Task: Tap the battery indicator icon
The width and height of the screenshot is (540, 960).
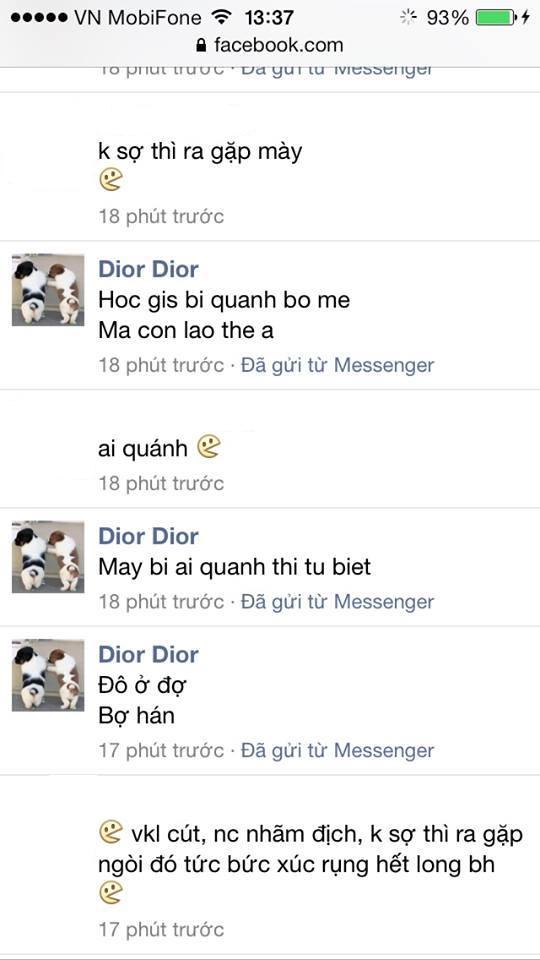Action: (x=496, y=17)
